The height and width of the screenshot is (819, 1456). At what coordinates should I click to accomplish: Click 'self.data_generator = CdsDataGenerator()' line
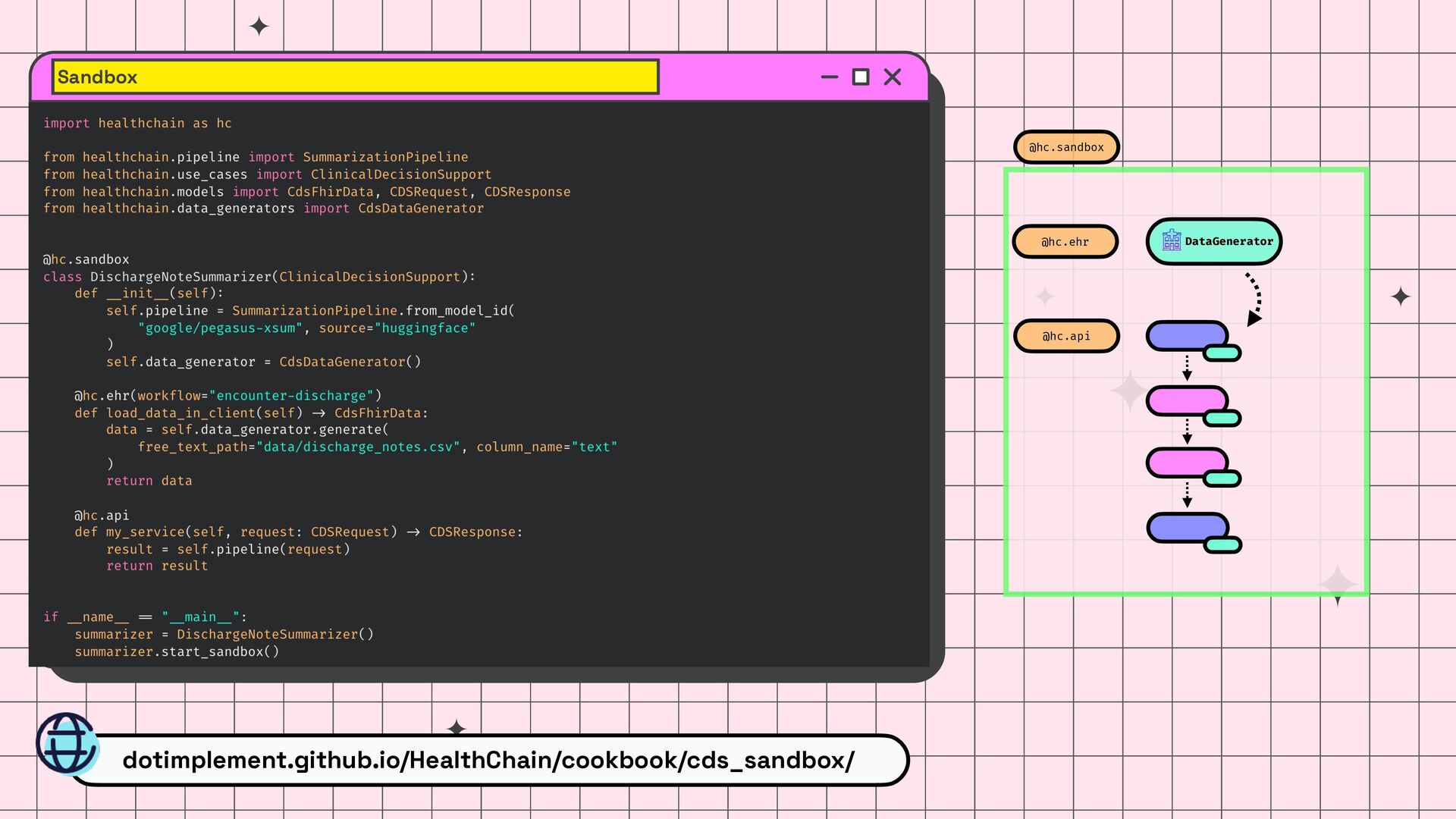click(x=263, y=362)
